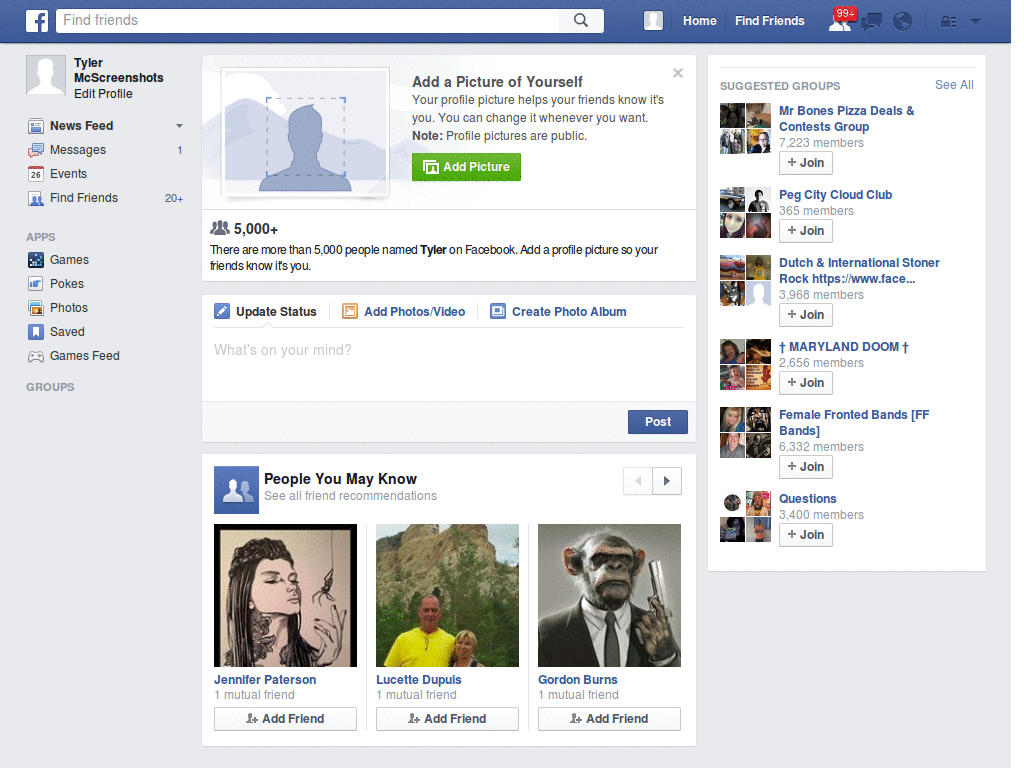This screenshot has width=1024, height=768.
Task: Open friend requests icon with 99+ badge
Action: 841,20
